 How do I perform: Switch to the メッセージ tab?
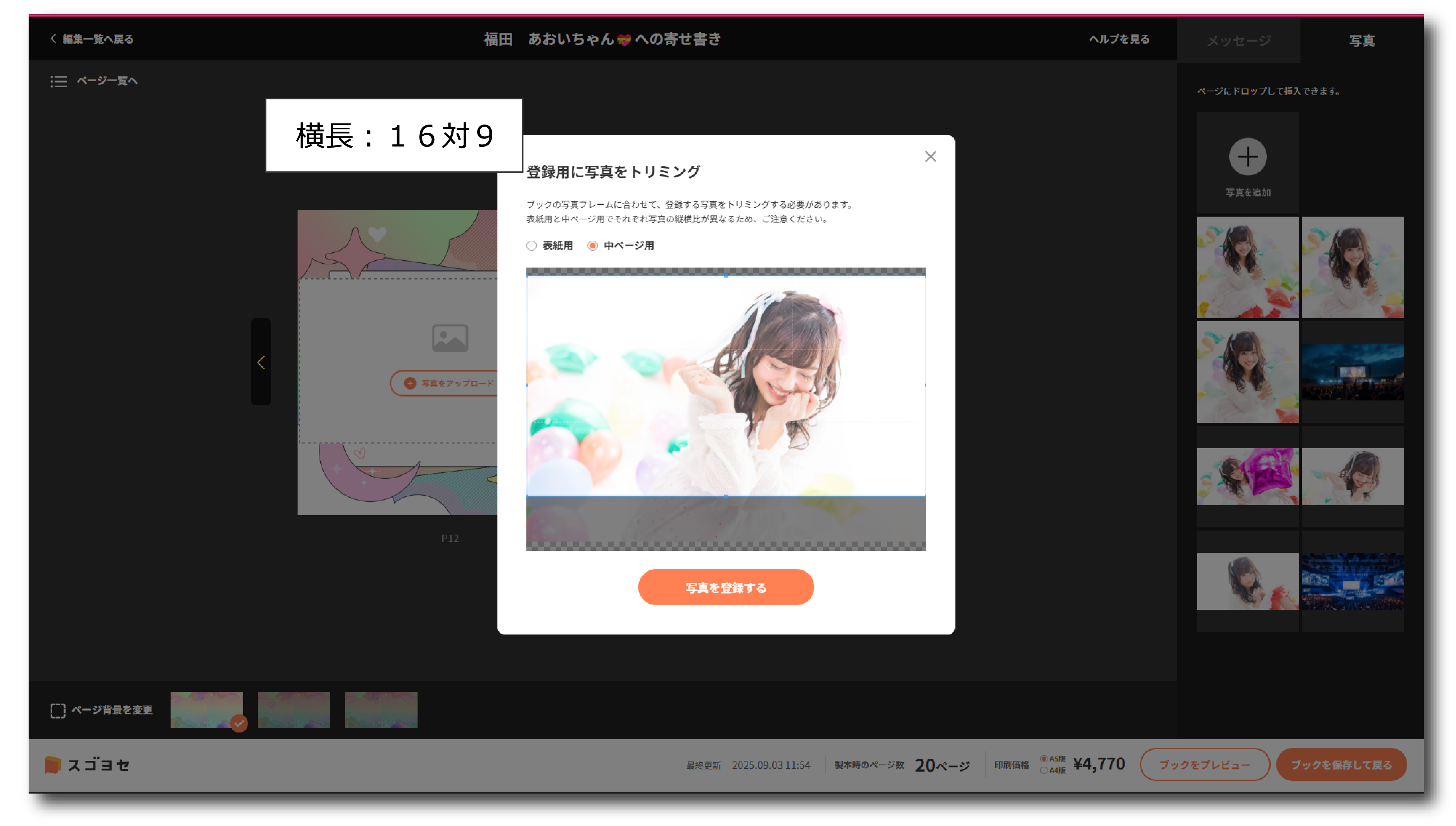point(1239,40)
